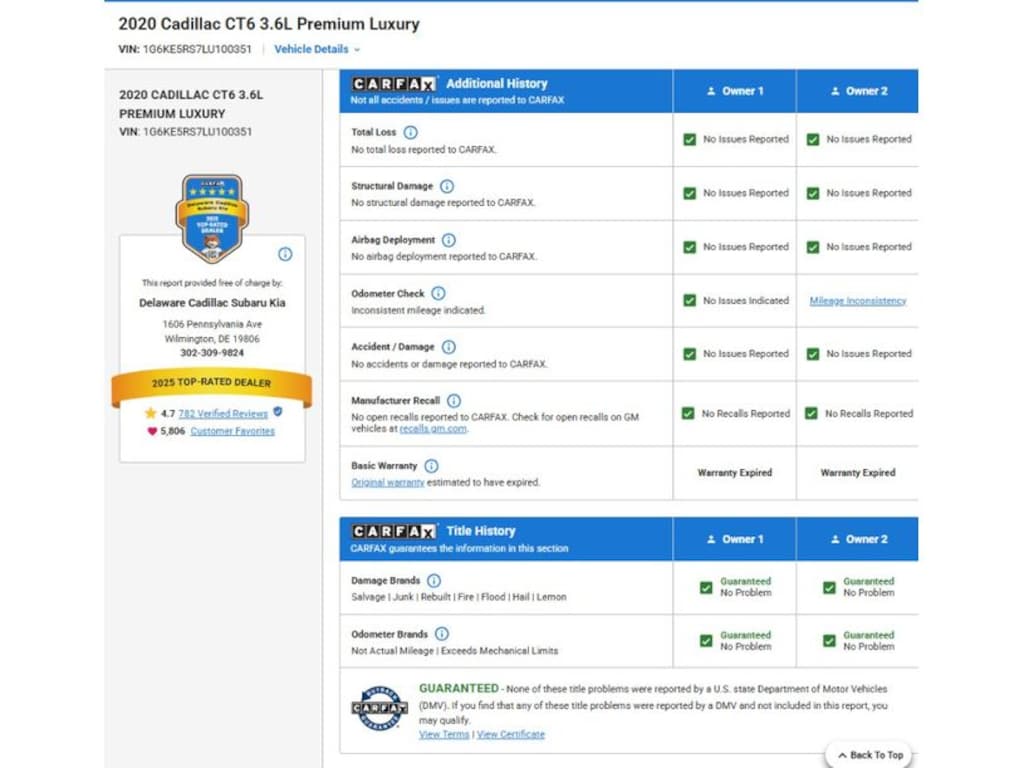Click Total Loss Owner 2 green checkmark
1024x768 pixels.
(813, 140)
